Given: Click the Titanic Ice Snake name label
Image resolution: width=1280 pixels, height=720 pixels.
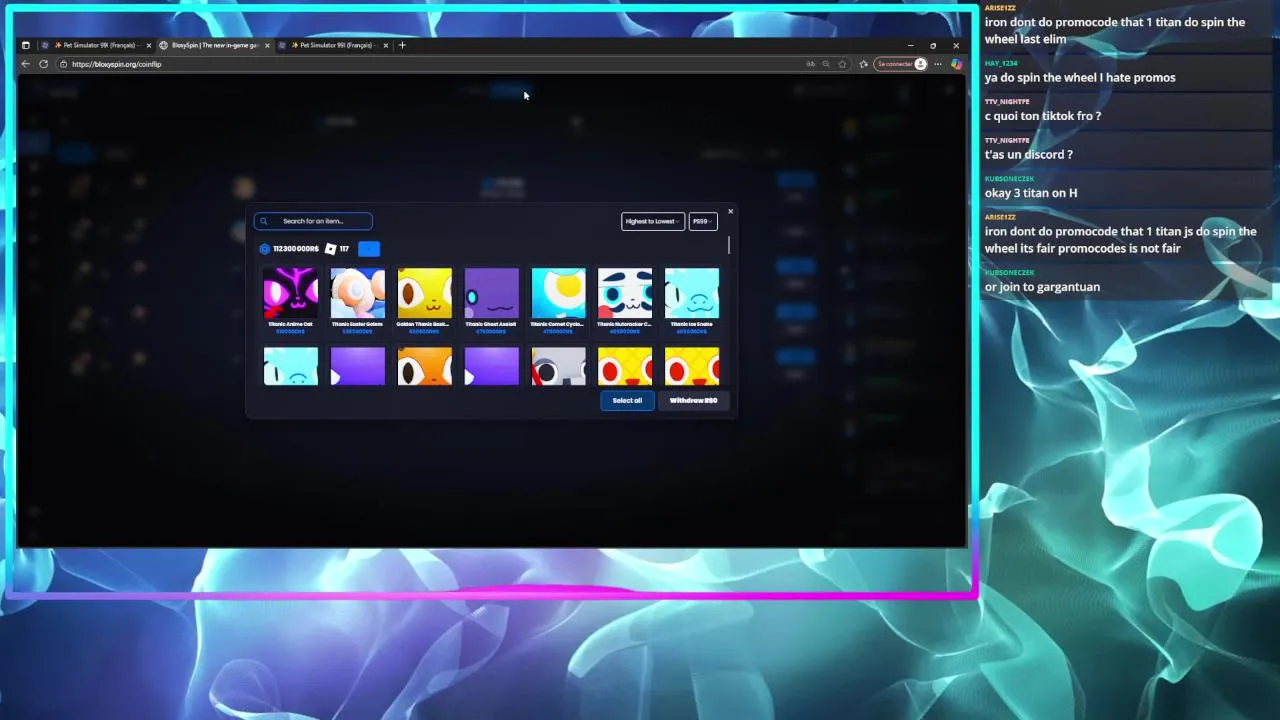Looking at the screenshot, I should click(x=692, y=324).
